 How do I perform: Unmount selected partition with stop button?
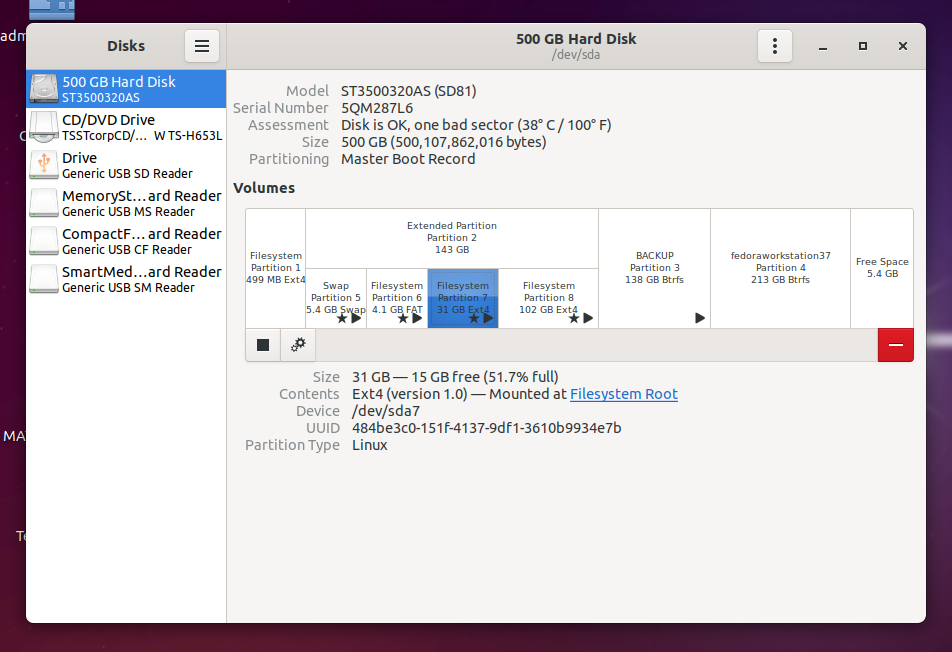tap(263, 345)
